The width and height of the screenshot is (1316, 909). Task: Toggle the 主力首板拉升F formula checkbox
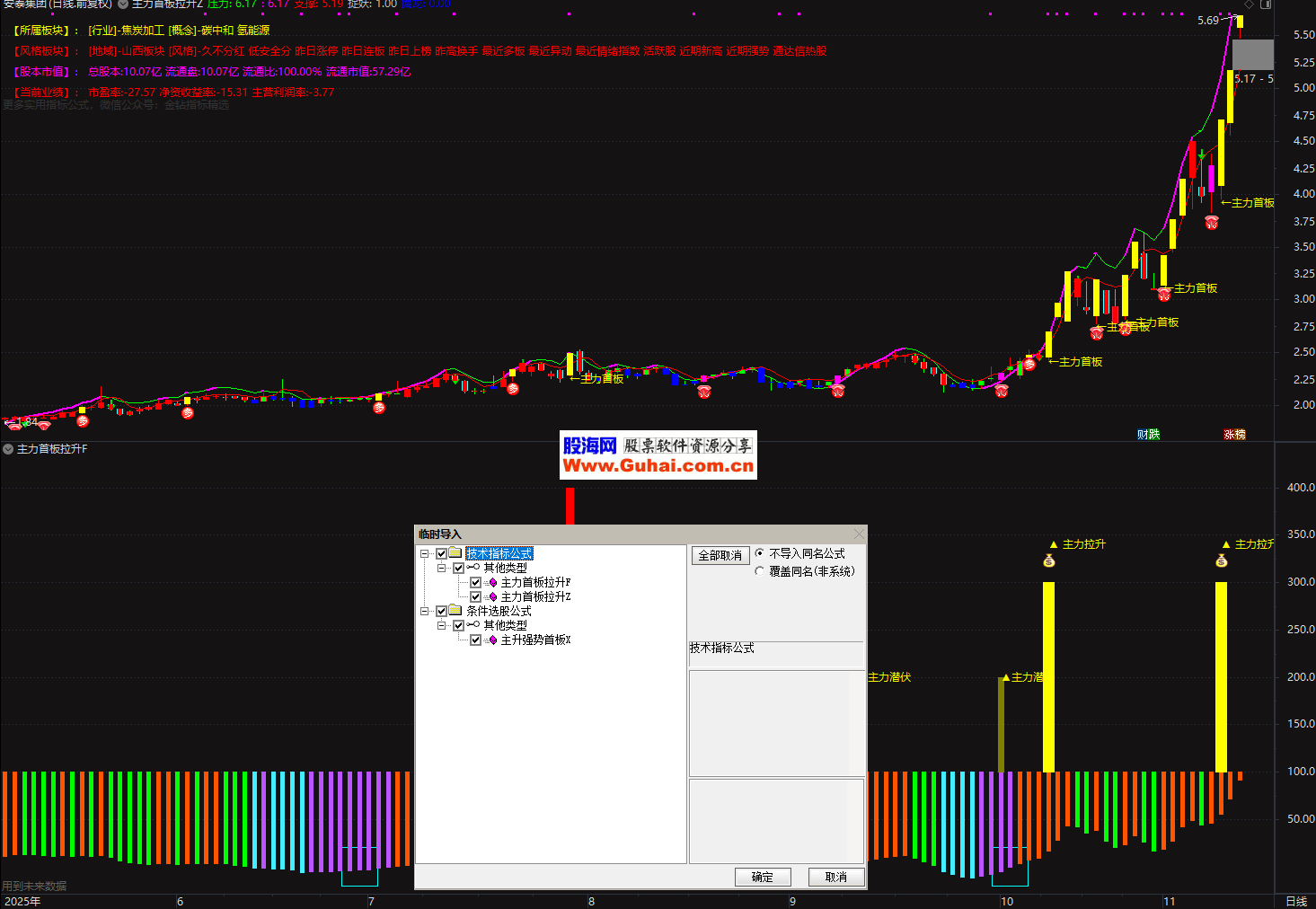pos(475,583)
